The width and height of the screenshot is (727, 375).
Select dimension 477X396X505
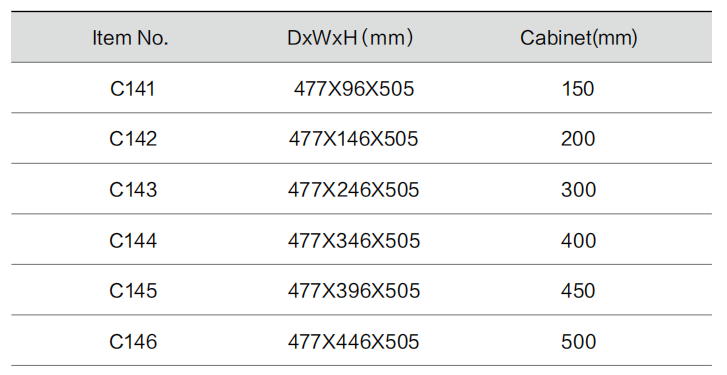pyautogui.click(x=354, y=291)
